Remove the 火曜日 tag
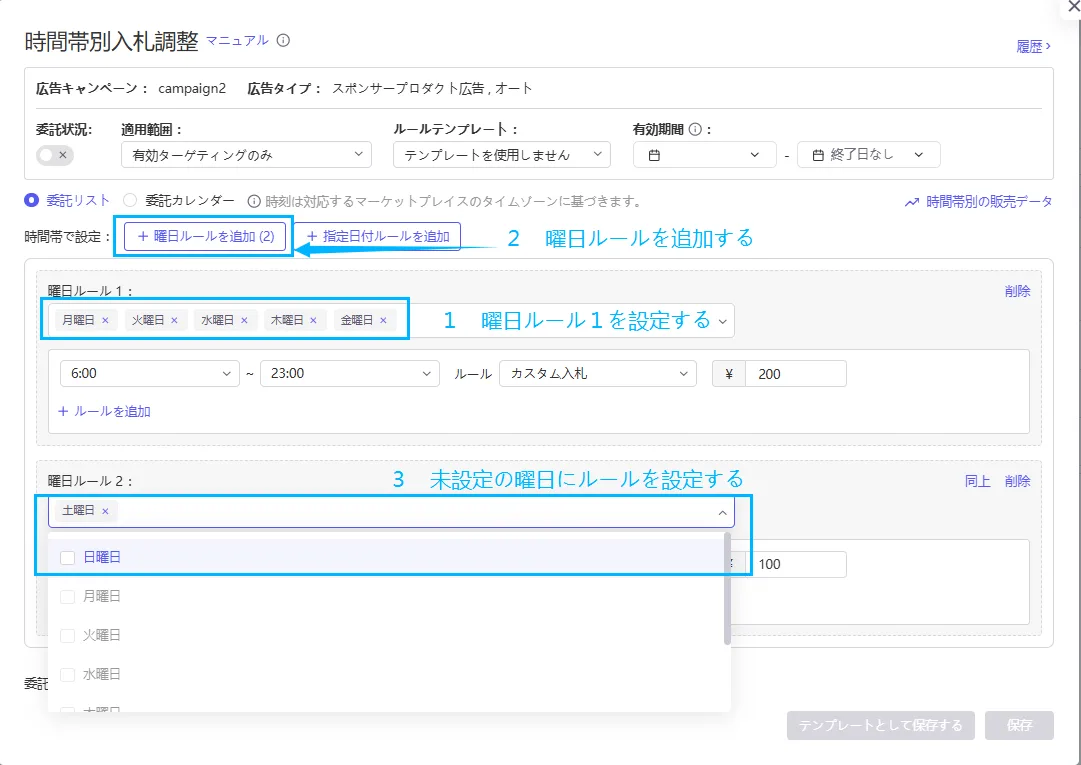This screenshot has height=765, width=1081. click(x=174, y=320)
